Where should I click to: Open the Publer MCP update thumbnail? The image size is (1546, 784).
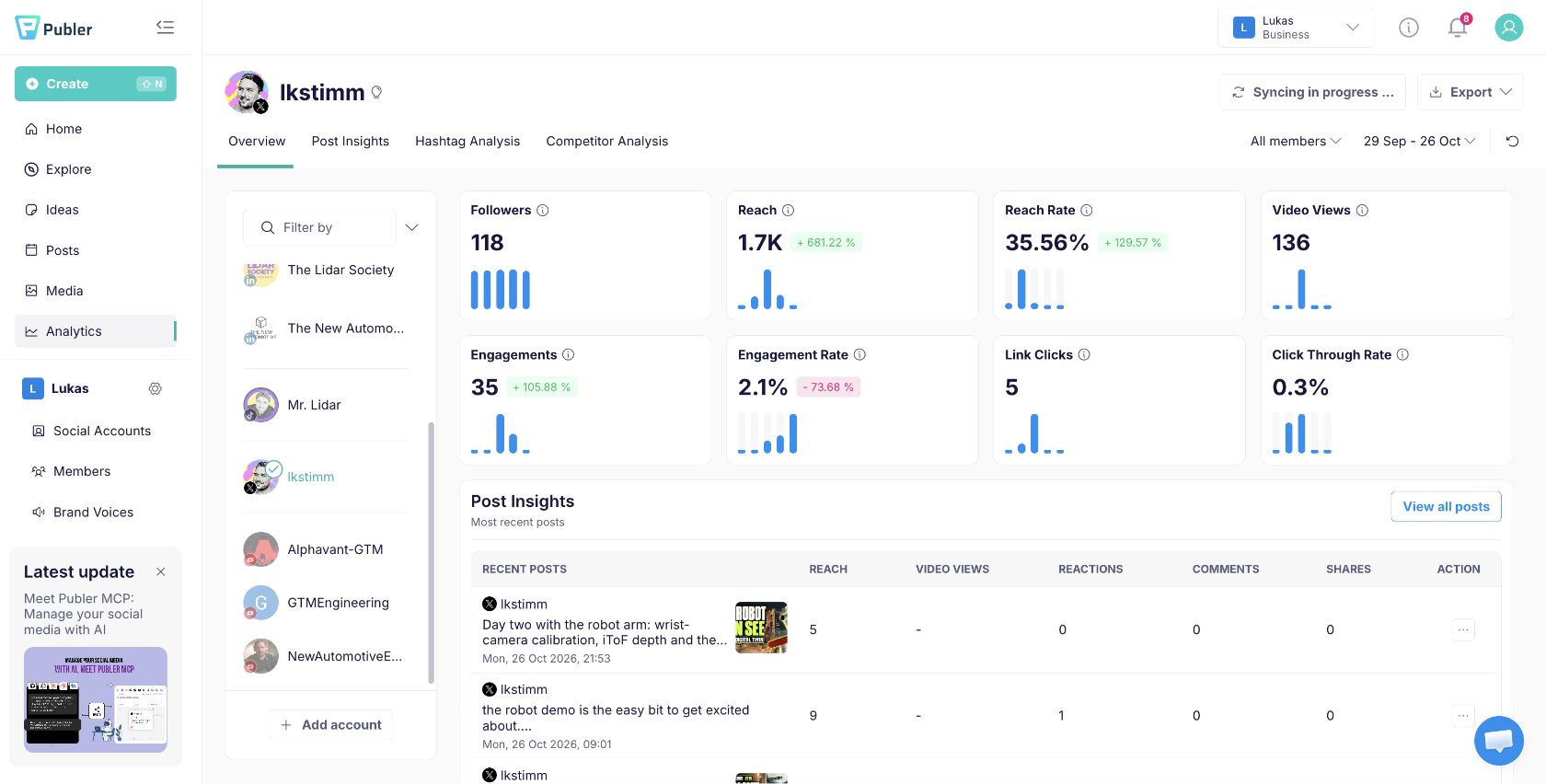tap(96, 699)
